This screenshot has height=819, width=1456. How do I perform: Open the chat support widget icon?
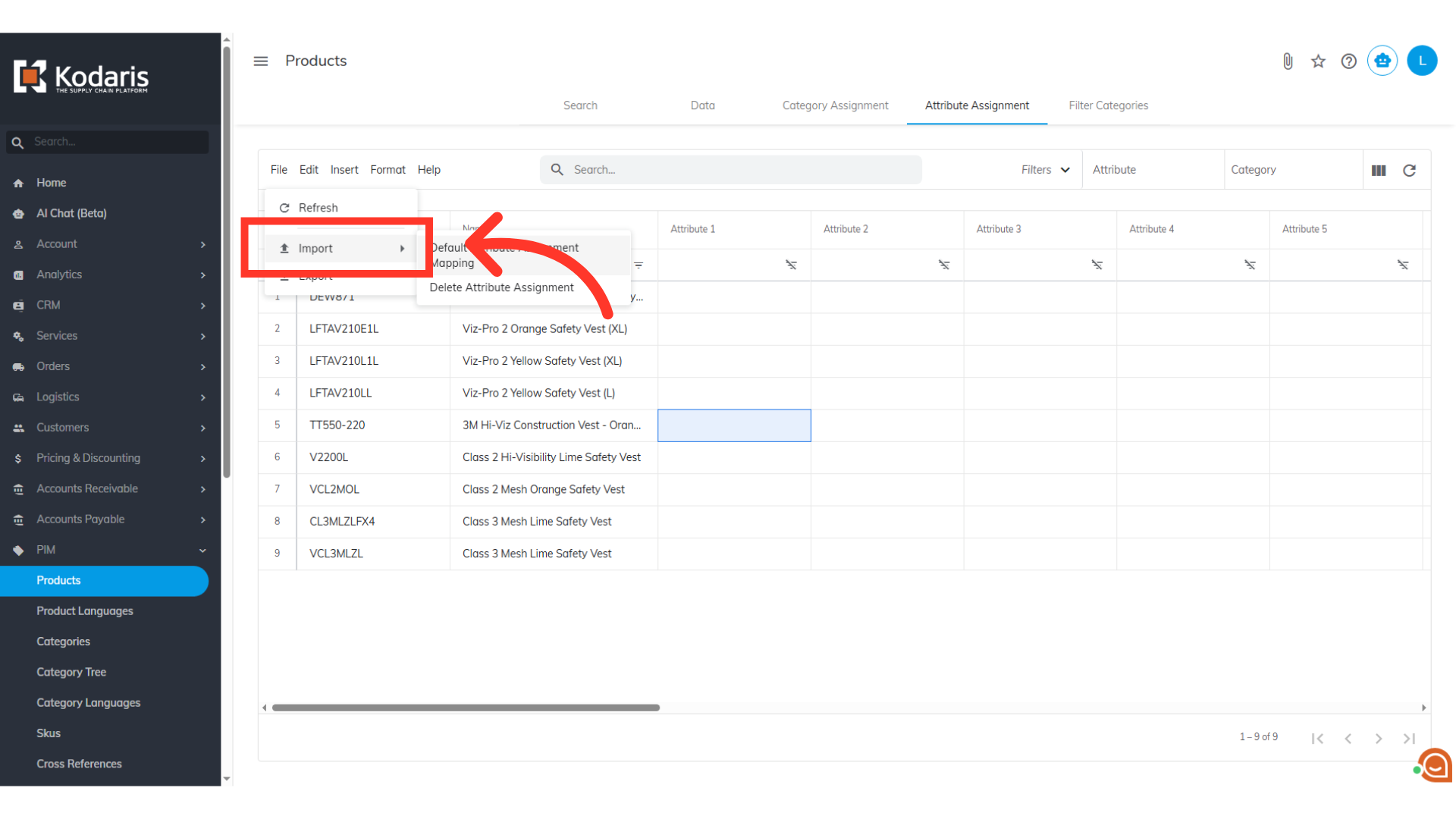[x=1435, y=765]
